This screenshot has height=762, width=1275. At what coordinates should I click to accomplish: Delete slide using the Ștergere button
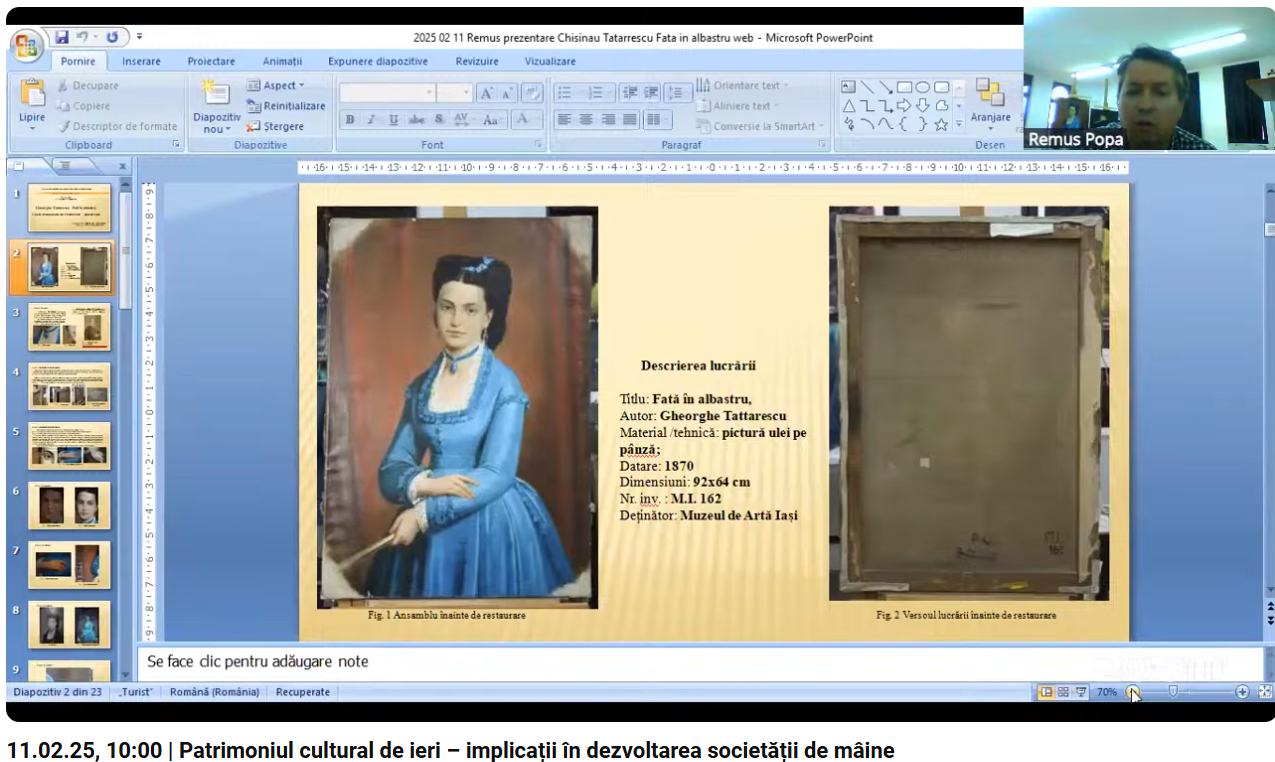pyautogui.click(x=276, y=127)
